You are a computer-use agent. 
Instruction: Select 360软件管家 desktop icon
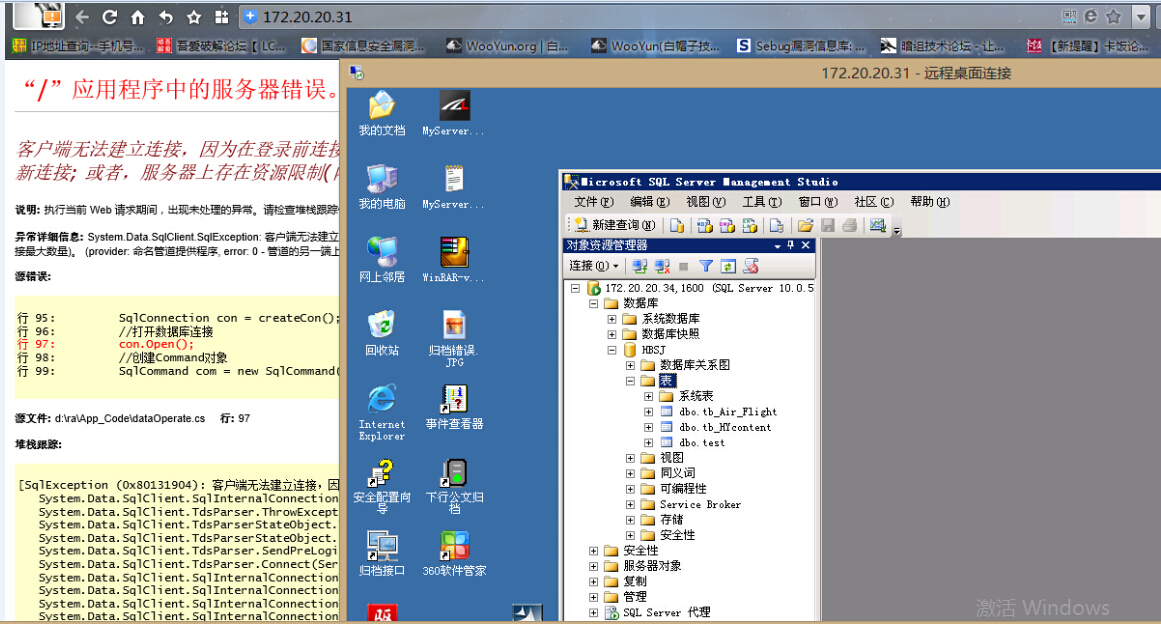coord(455,554)
